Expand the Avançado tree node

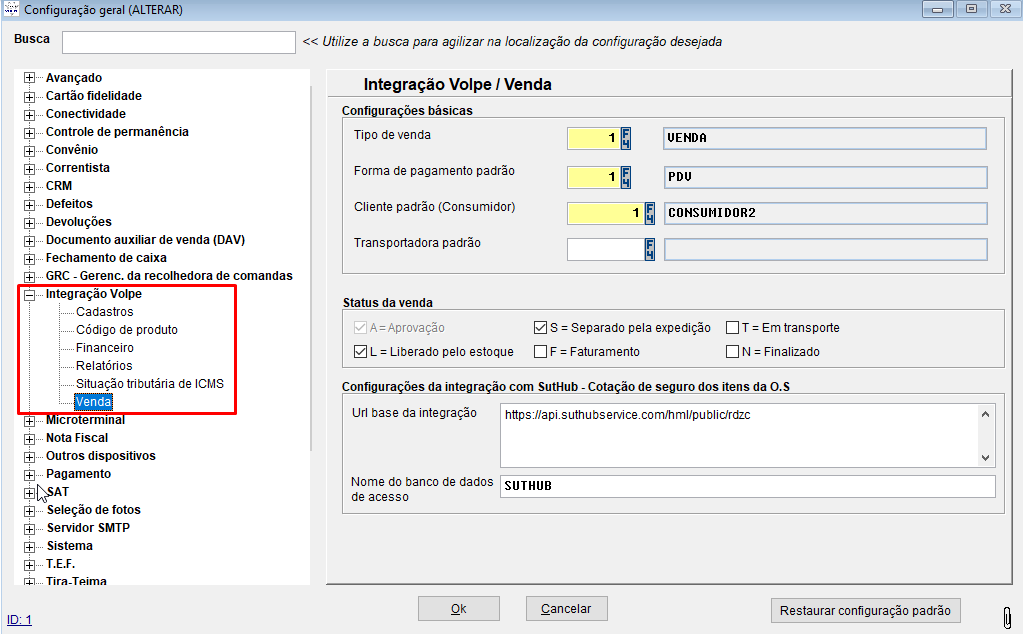tap(30, 78)
